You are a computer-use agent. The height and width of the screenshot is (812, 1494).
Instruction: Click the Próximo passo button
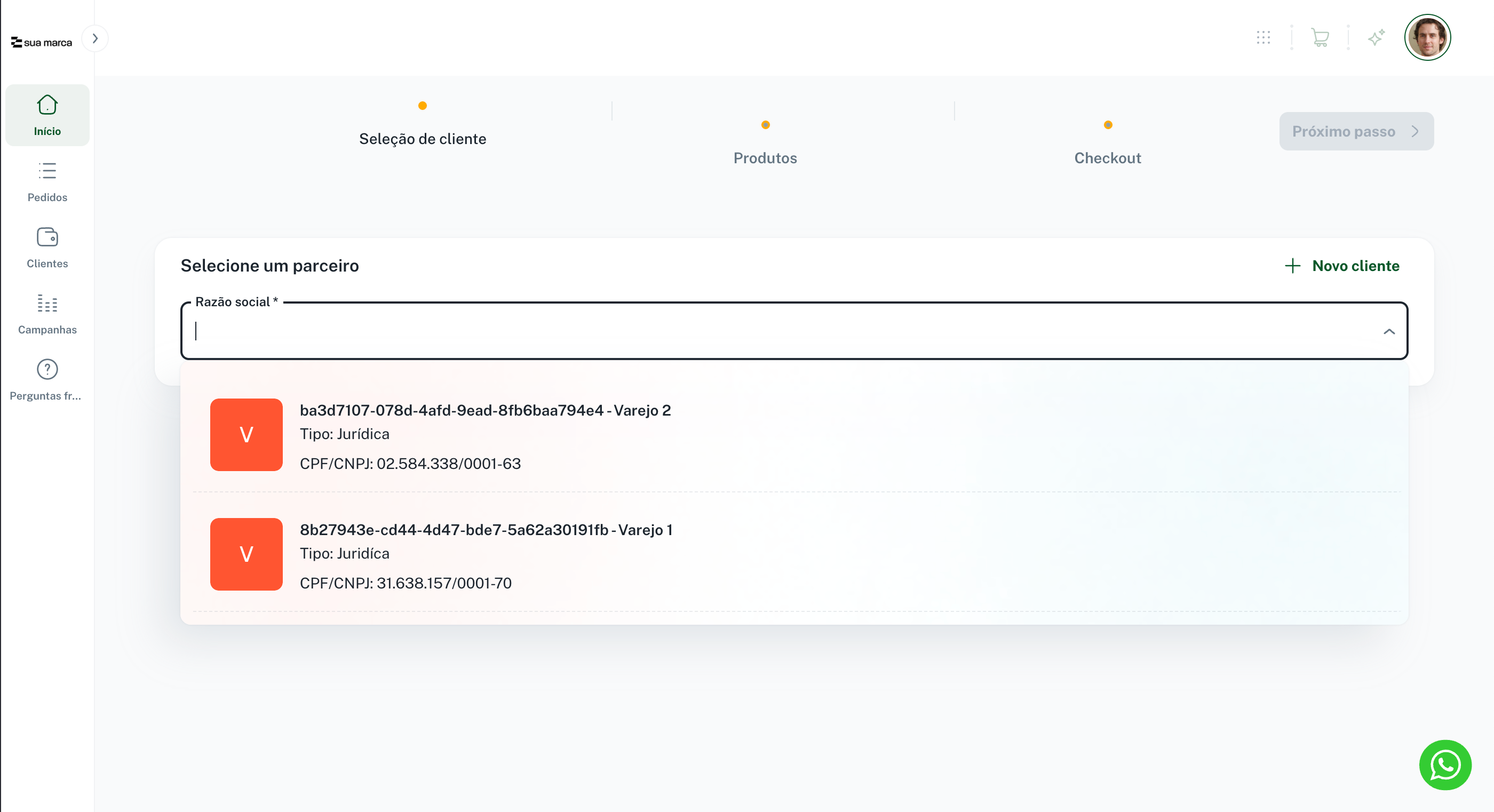(x=1356, y=132)
